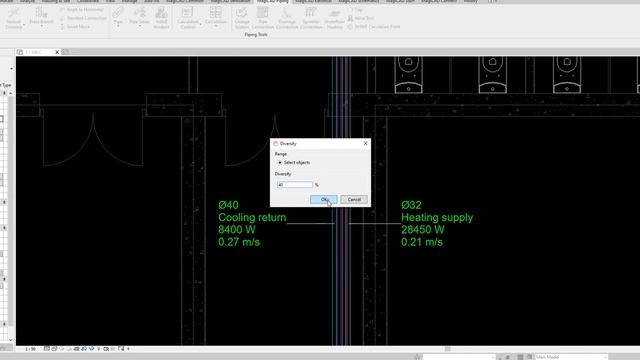Select the Sprinkler Connection tool
This screenshot has width=640, height=360.
pos(311,17)
